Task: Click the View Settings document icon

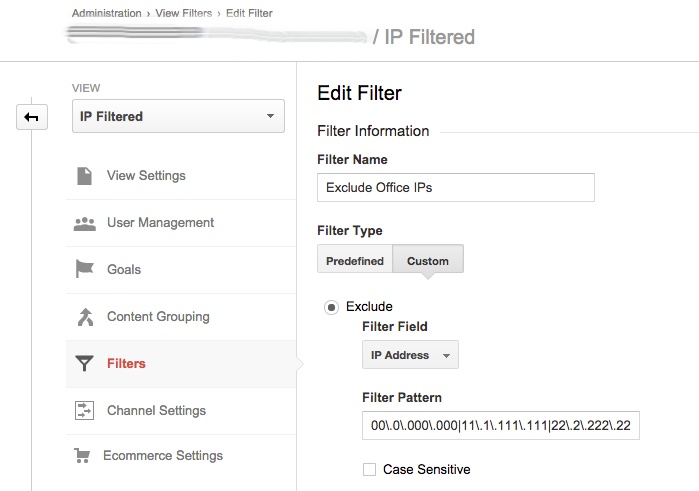Action: tap(85, 176)
